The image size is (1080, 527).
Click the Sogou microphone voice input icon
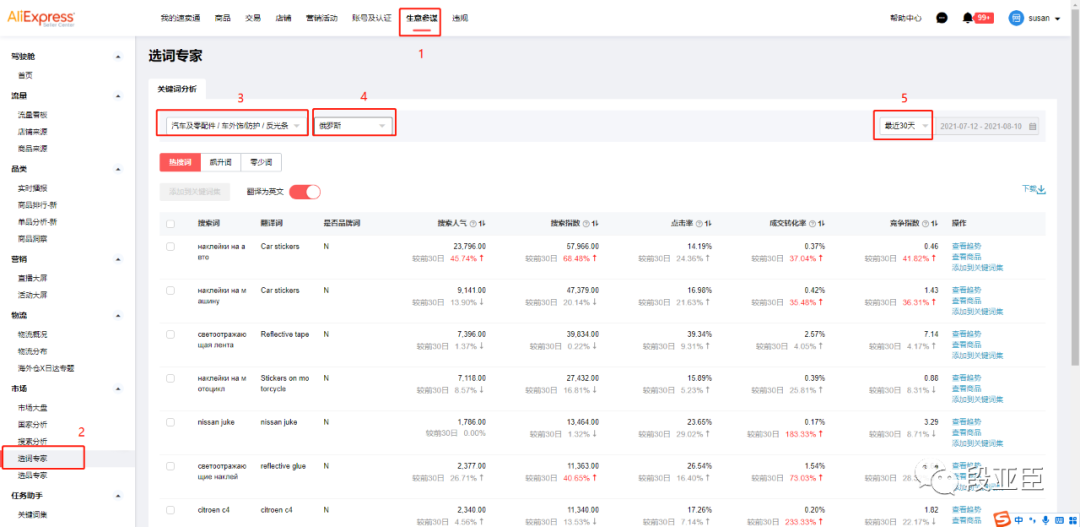click(x=1046, y=518)
